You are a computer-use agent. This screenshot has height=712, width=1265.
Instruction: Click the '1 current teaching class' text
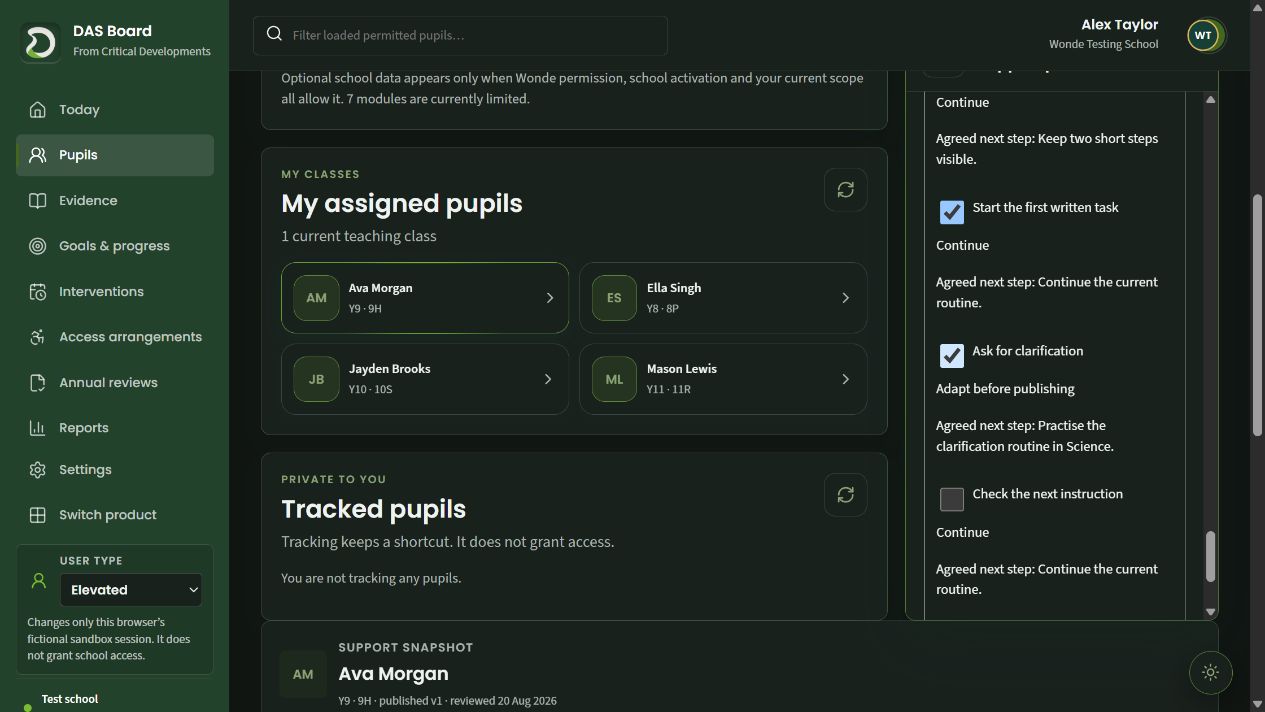(x=359, y=237)
